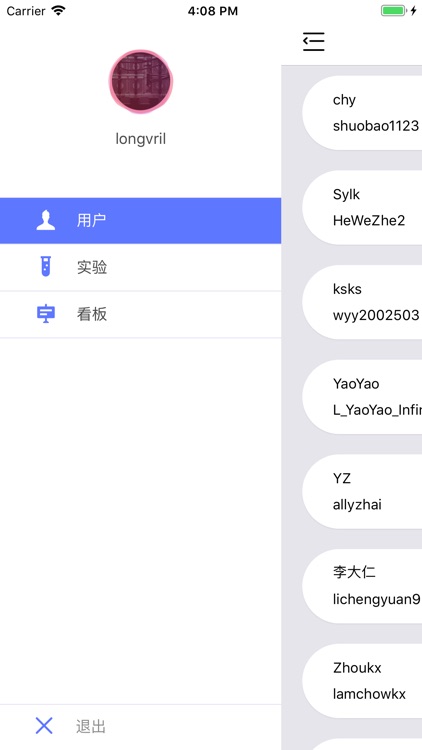Open the 看板 menu item
Viewport: 422px width, 750px height.
[140, 314]
